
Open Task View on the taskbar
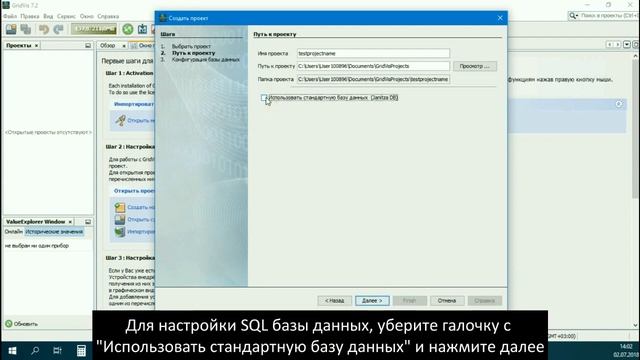[58, 350]
